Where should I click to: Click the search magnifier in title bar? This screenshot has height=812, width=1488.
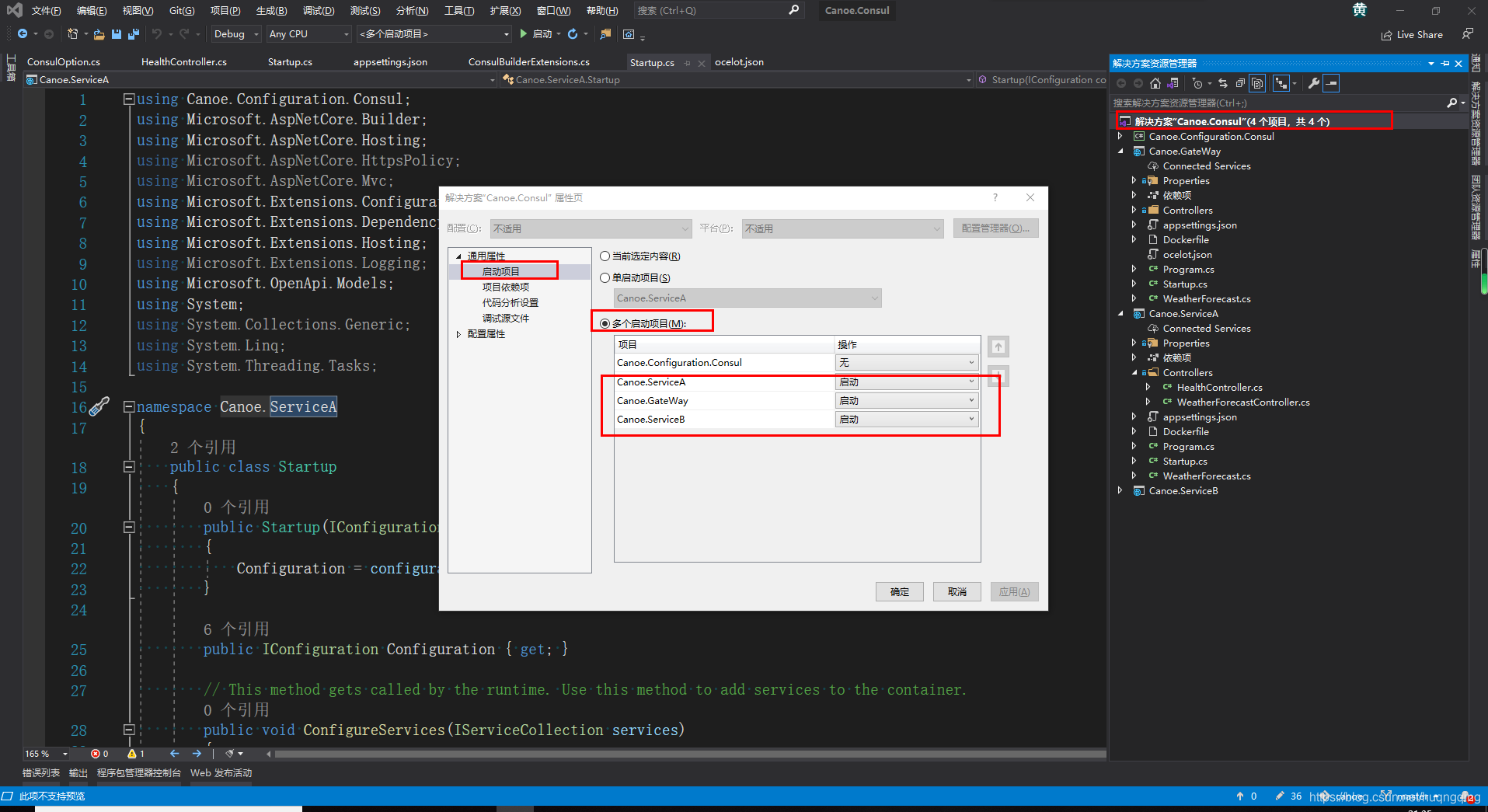[793, 10]
